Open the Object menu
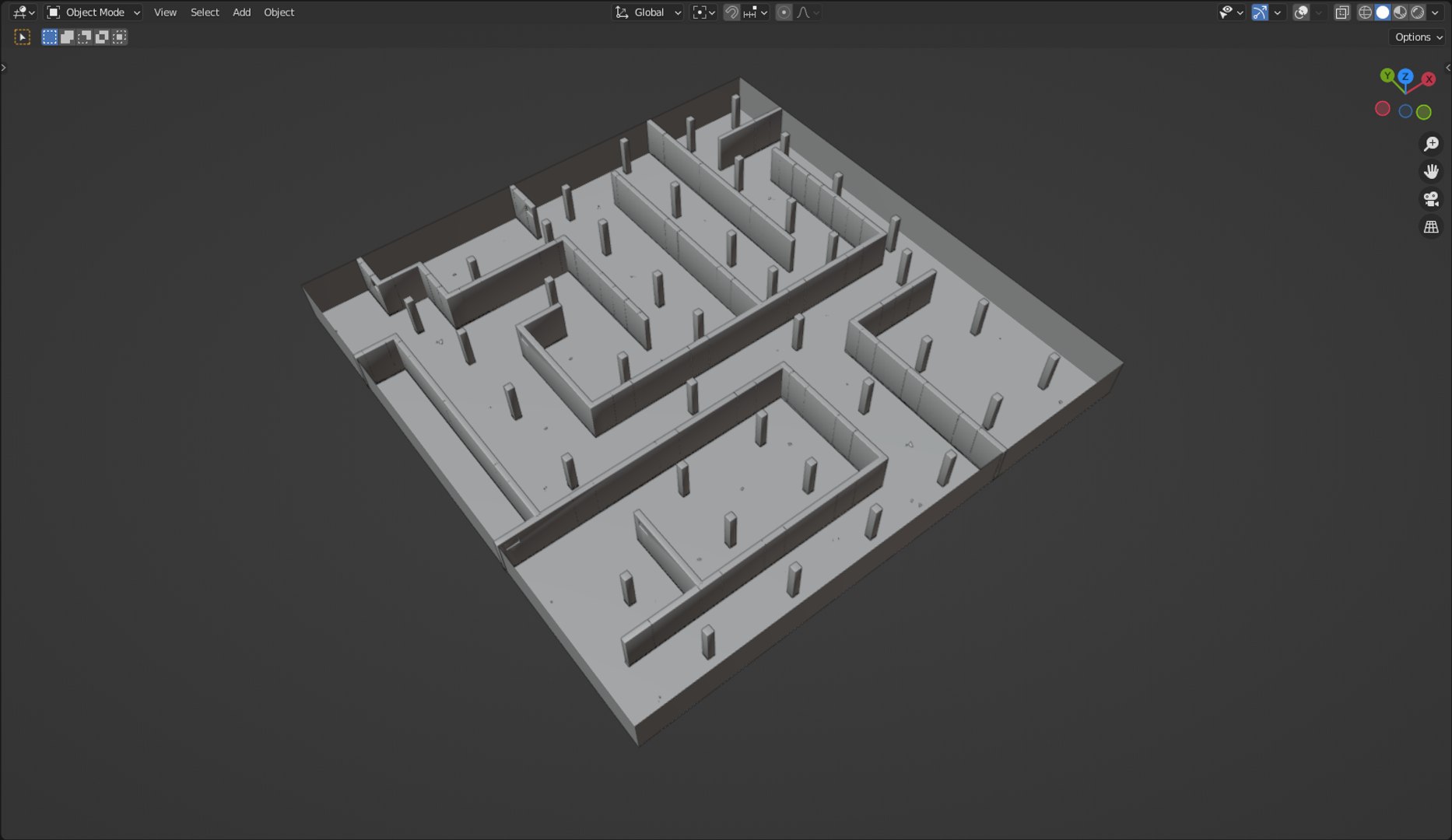Screen dimensions: 1452x840 click(x=279, y=12)
